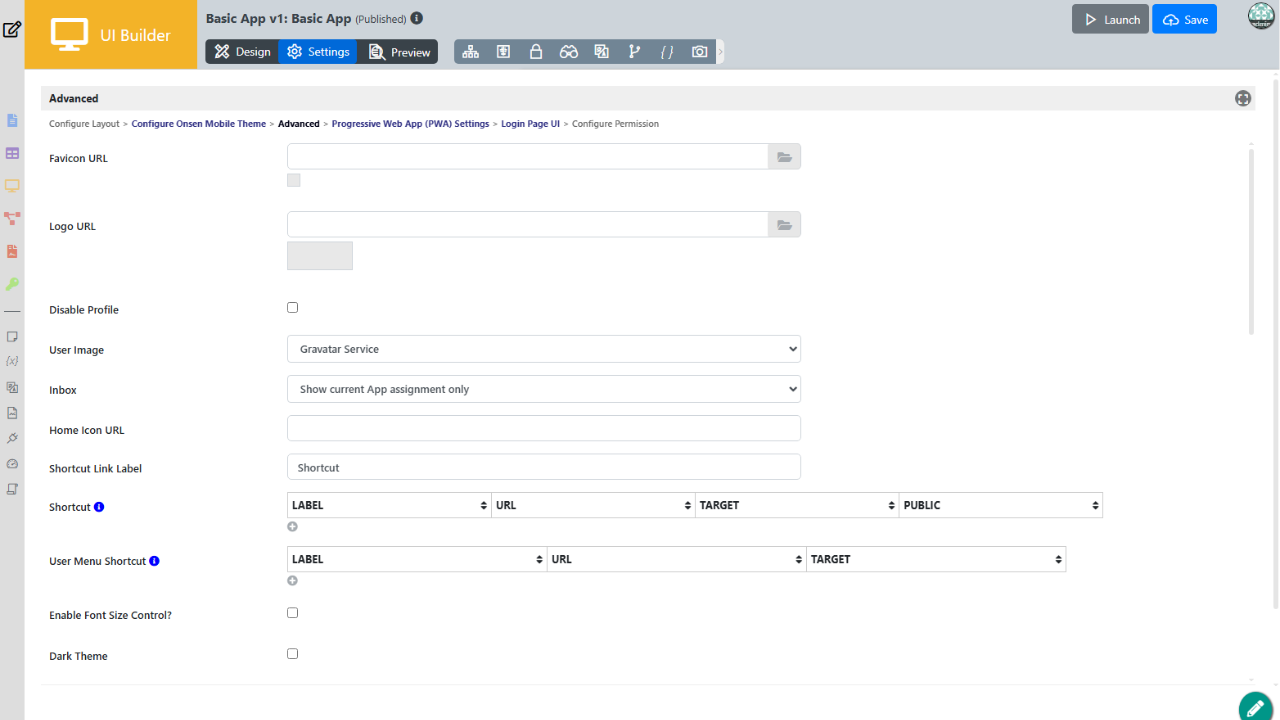Screen dimensions: 1280x720
Task: Click the Home Icon URL input field
Action: (x=543, y=429)
